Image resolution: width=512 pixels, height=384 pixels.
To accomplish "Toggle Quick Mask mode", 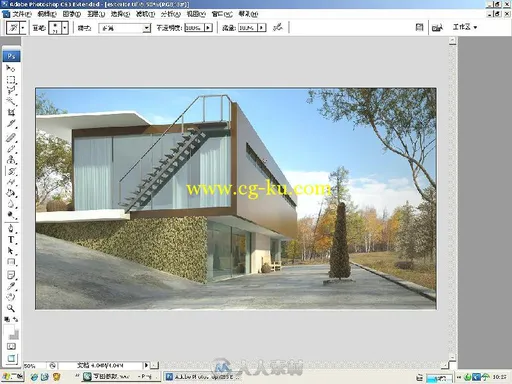I will [x=11, y=347].
